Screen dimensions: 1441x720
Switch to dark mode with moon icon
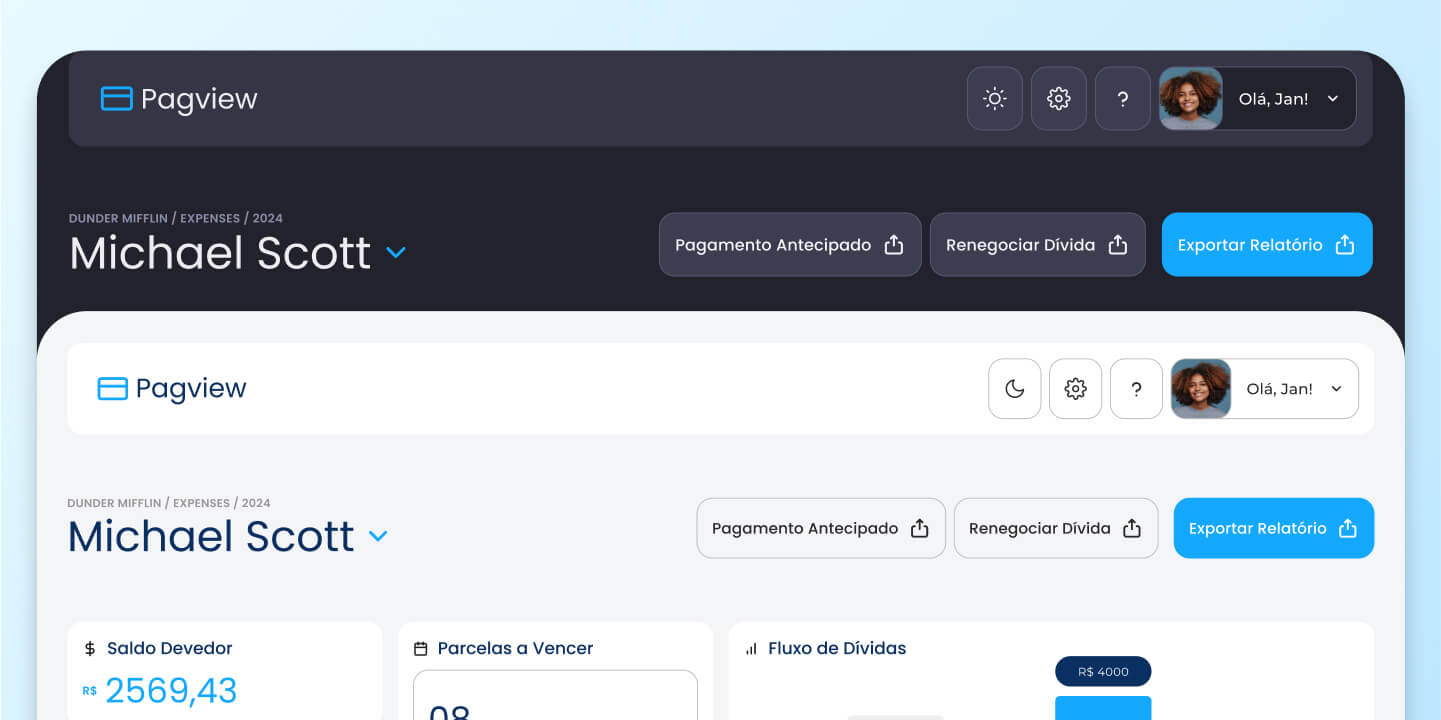1015,388
